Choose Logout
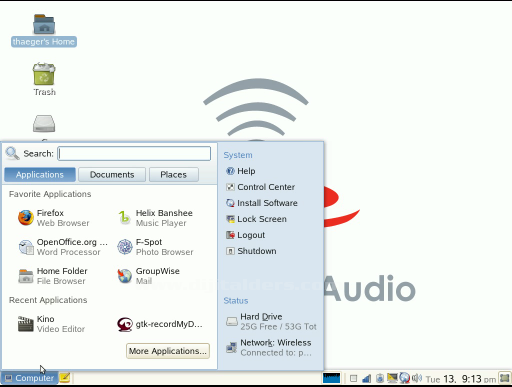Screen dimensions: 512x387 245,235
